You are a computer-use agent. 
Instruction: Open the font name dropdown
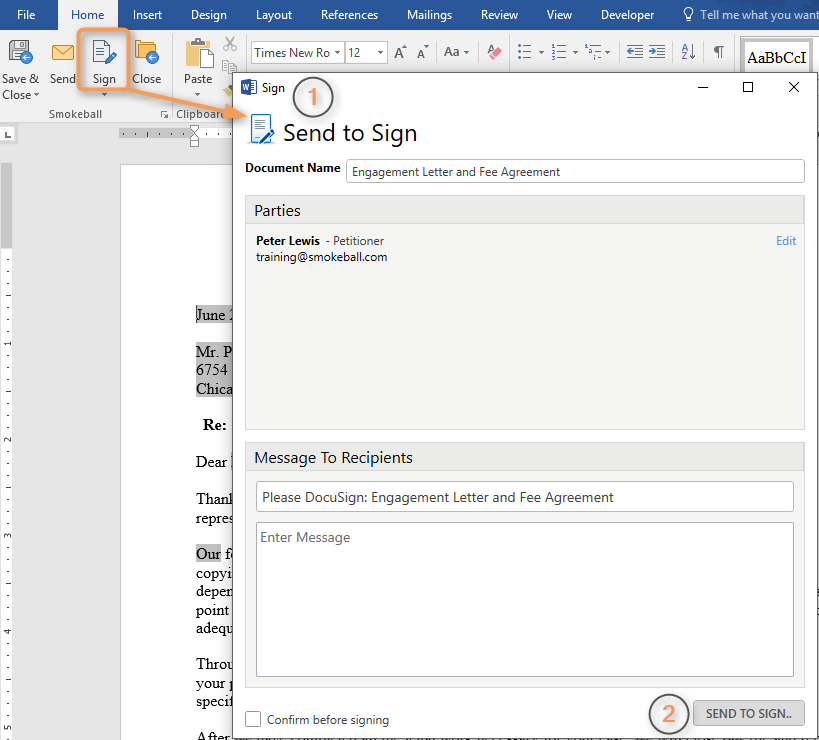337,52
